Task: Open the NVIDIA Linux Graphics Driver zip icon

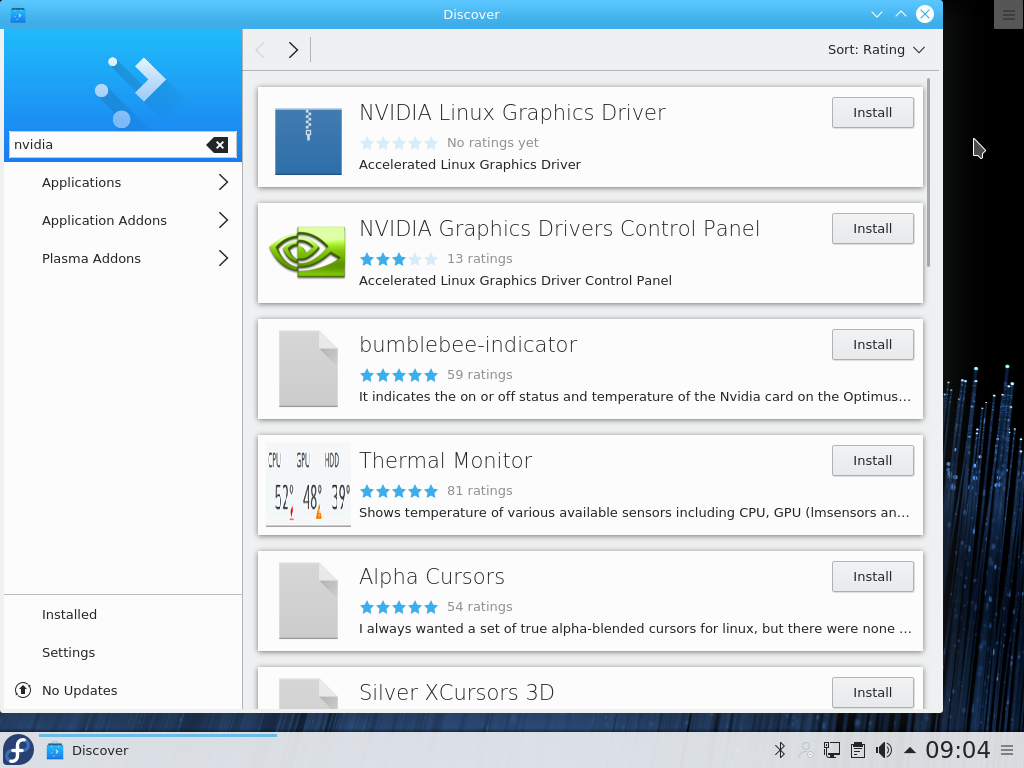Action: point(308,141)
